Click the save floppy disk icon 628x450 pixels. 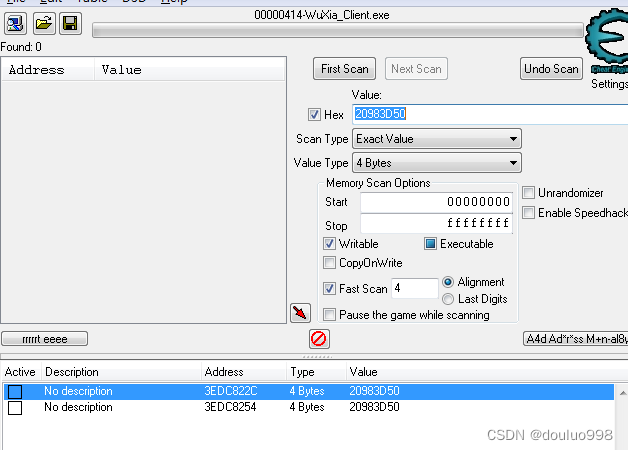click(70, 23)
